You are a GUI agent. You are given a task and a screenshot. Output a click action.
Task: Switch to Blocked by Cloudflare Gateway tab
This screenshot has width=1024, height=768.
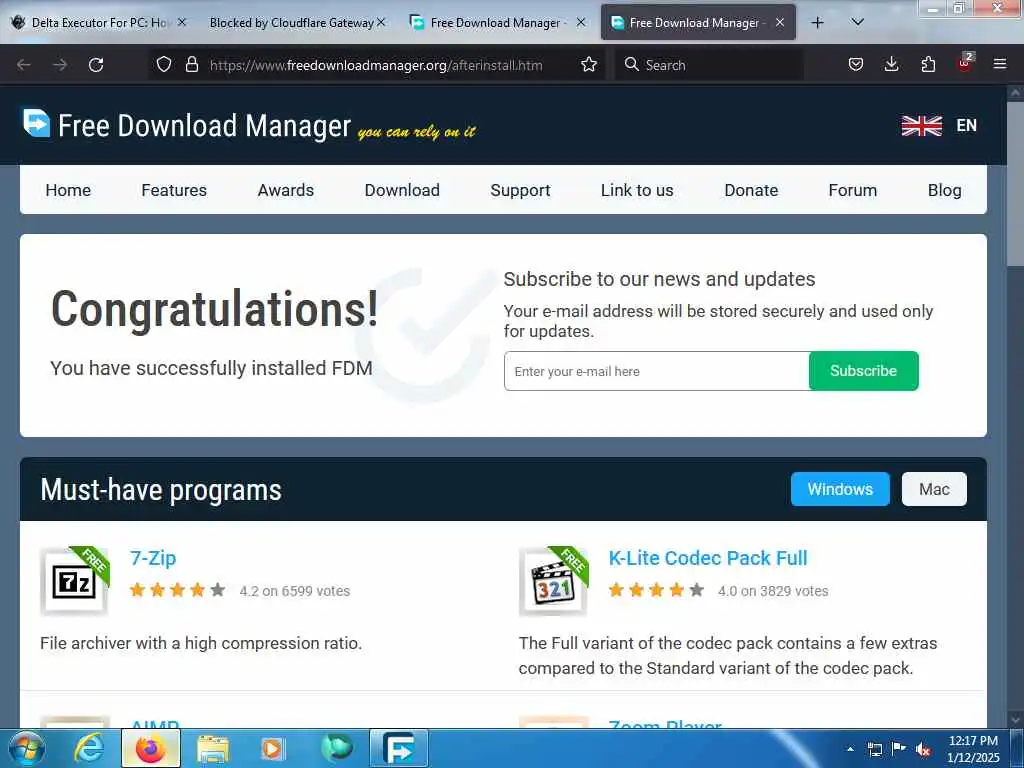coord(291,22)
